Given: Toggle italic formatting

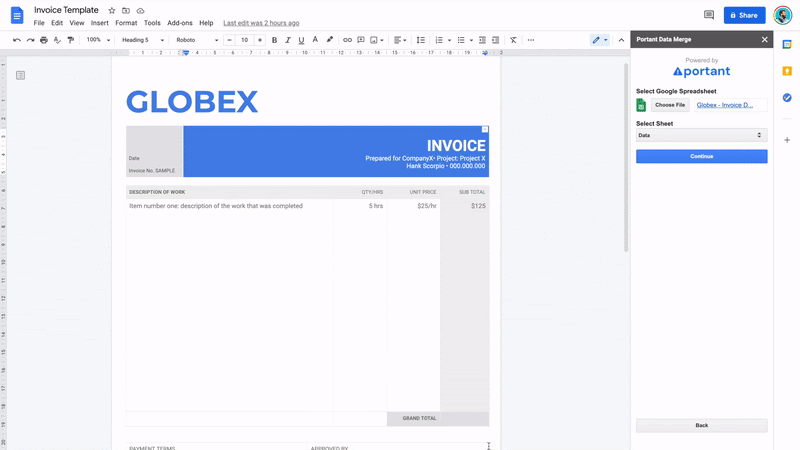Looking at the screenshot, I should pos(288,40).
